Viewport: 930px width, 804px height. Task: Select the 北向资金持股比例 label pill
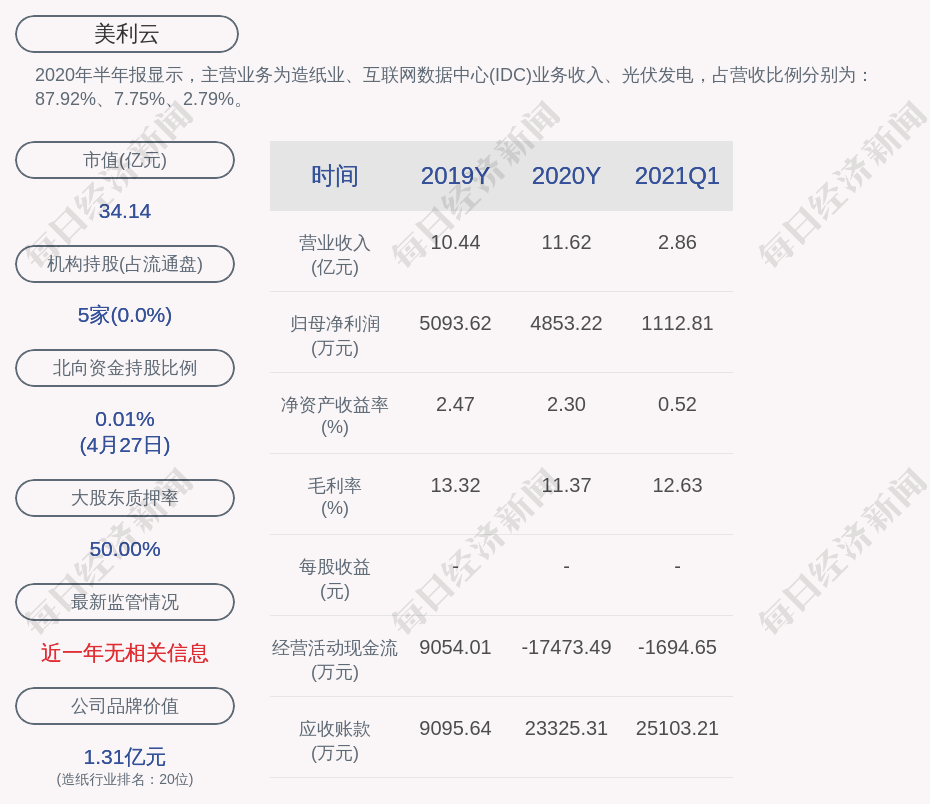(125, 368)
